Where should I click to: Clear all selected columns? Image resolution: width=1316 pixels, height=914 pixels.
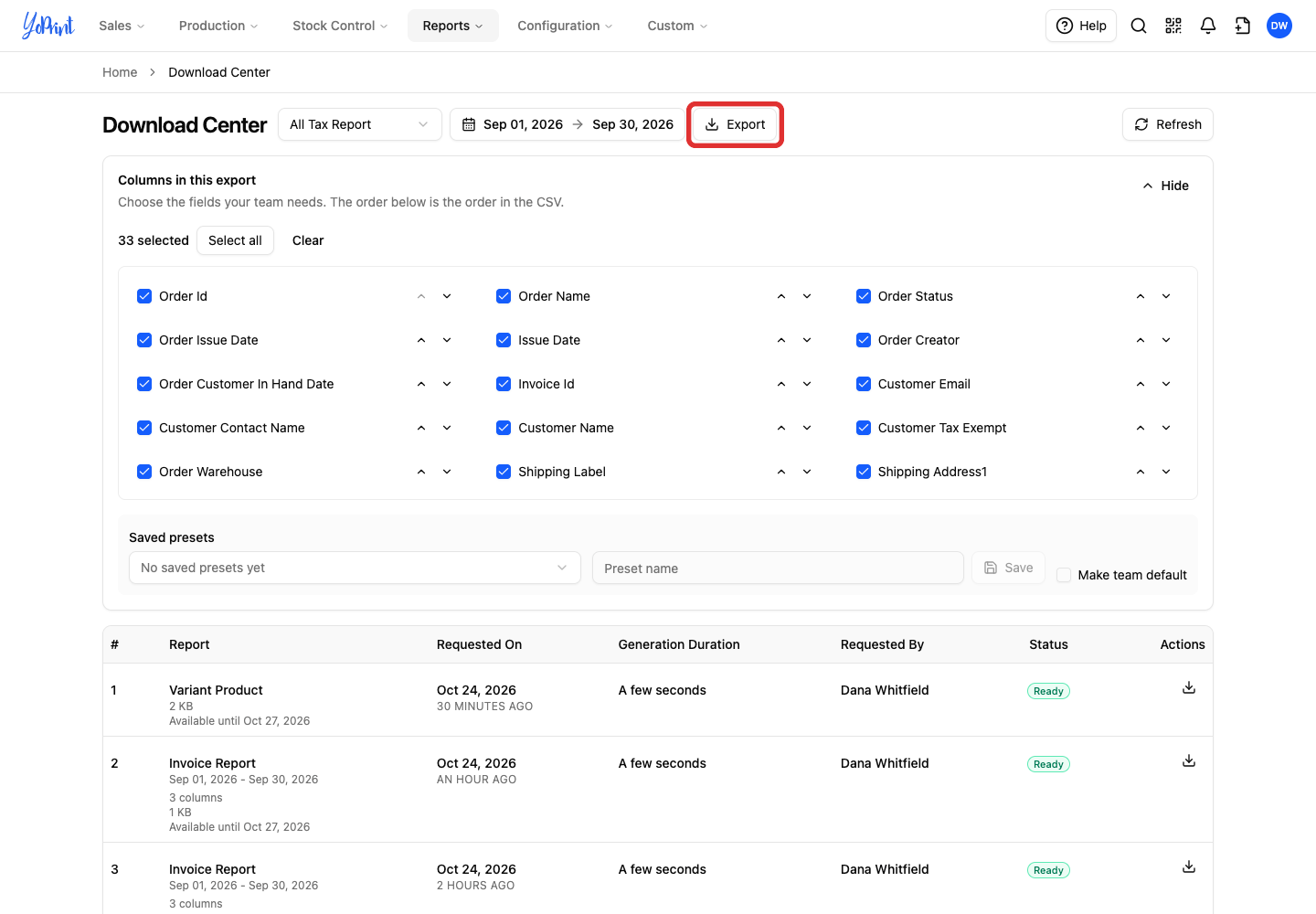[308, 240]
